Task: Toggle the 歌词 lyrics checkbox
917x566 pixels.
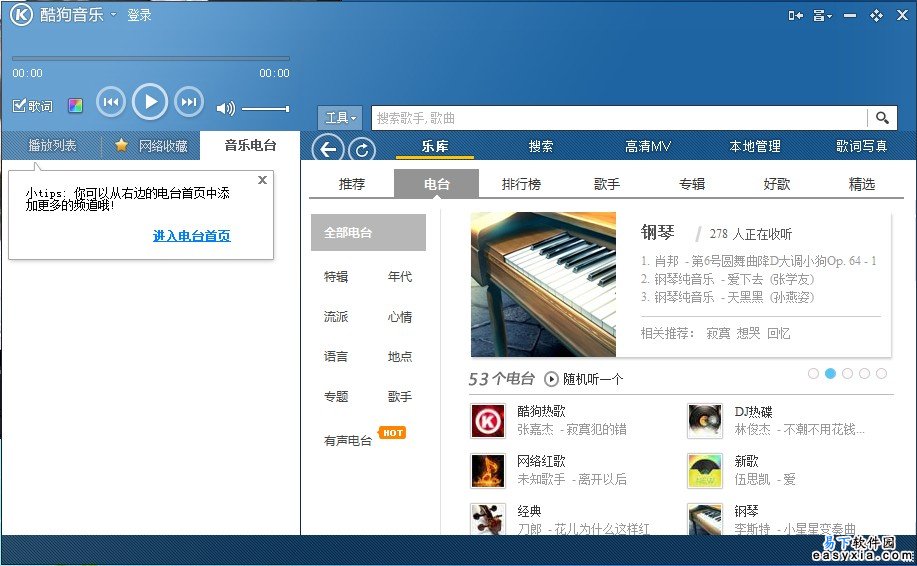Action: [19, 106]
